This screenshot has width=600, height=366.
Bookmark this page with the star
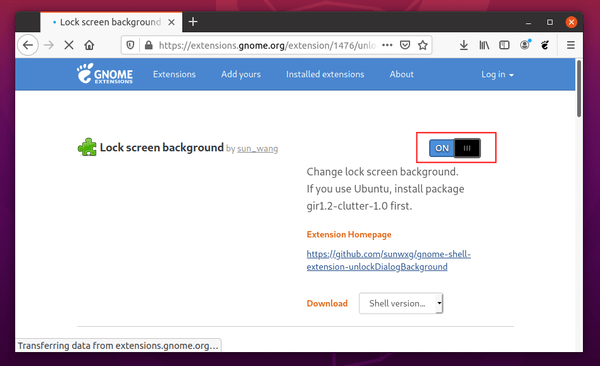tap(422, 45)
